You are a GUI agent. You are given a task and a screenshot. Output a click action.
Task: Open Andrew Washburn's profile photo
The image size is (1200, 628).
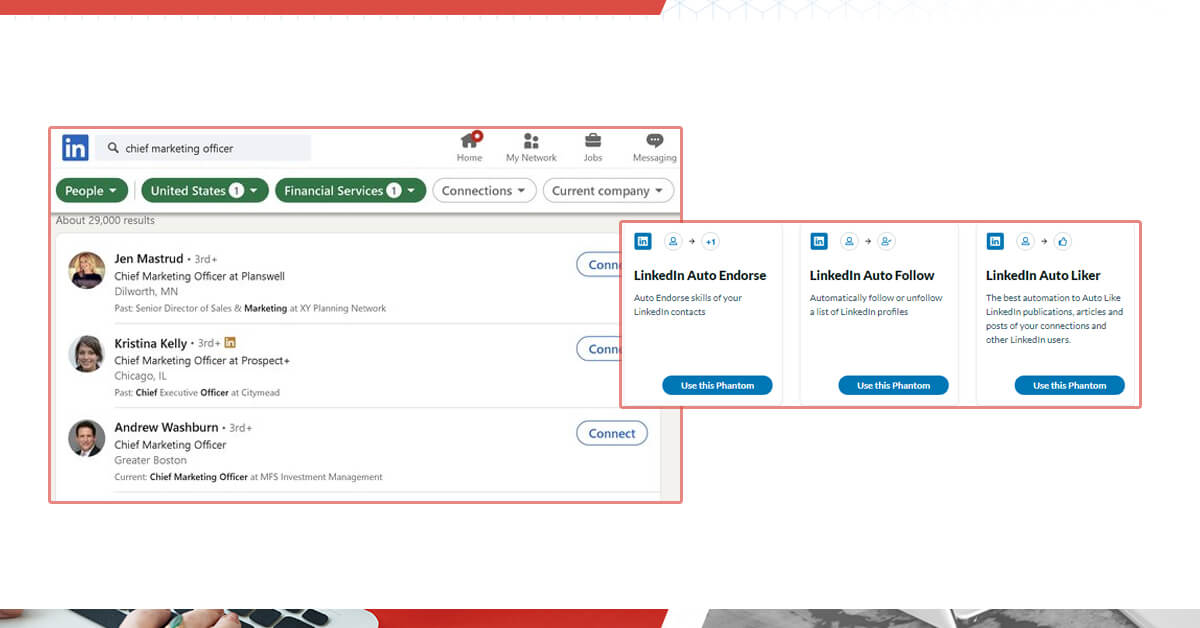(87, 438)
